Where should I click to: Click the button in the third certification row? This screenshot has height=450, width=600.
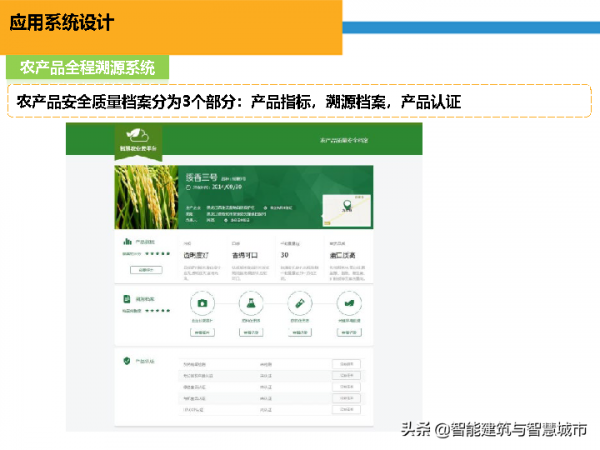346,387
